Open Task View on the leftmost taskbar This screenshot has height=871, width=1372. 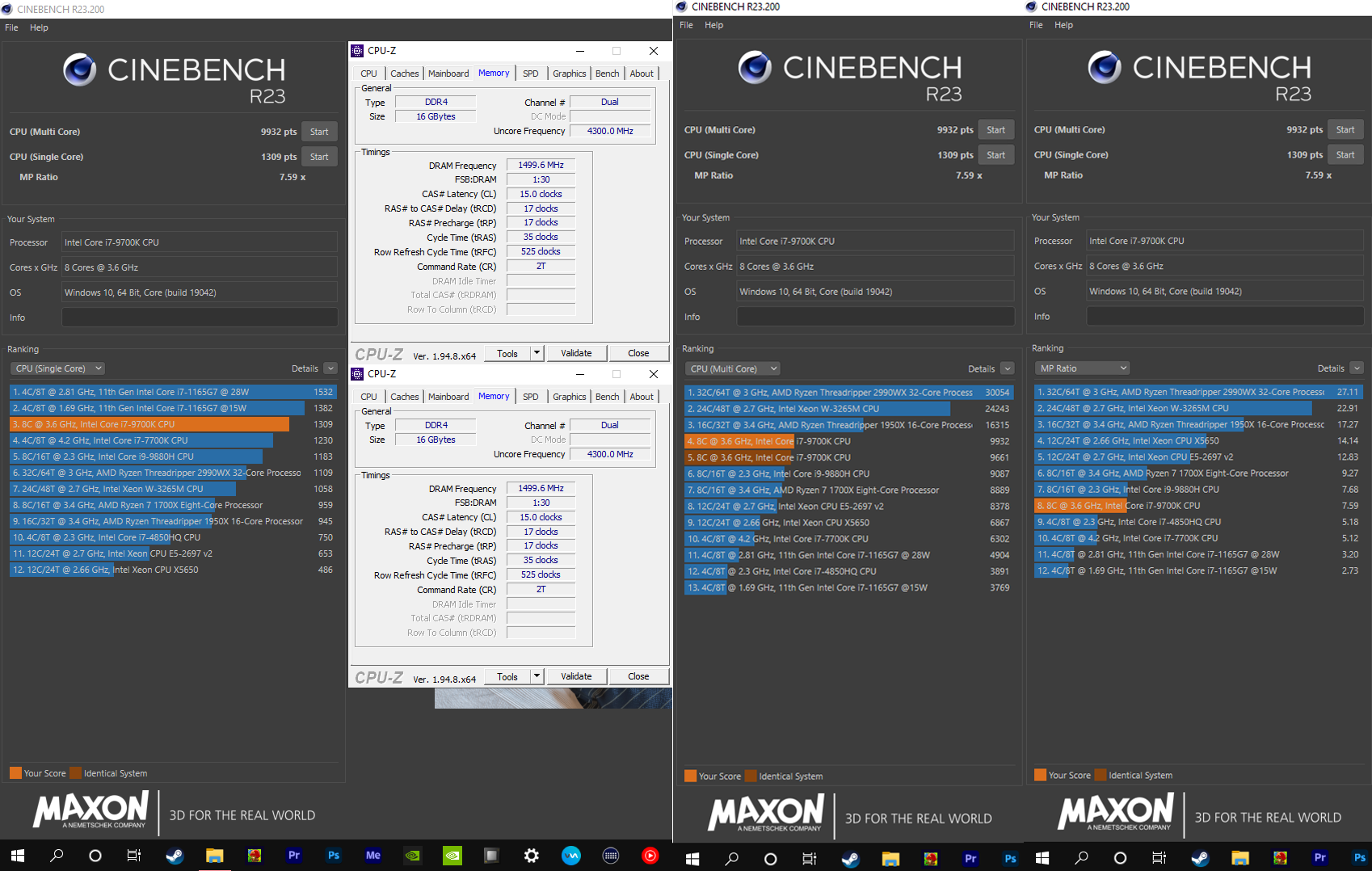134,856
